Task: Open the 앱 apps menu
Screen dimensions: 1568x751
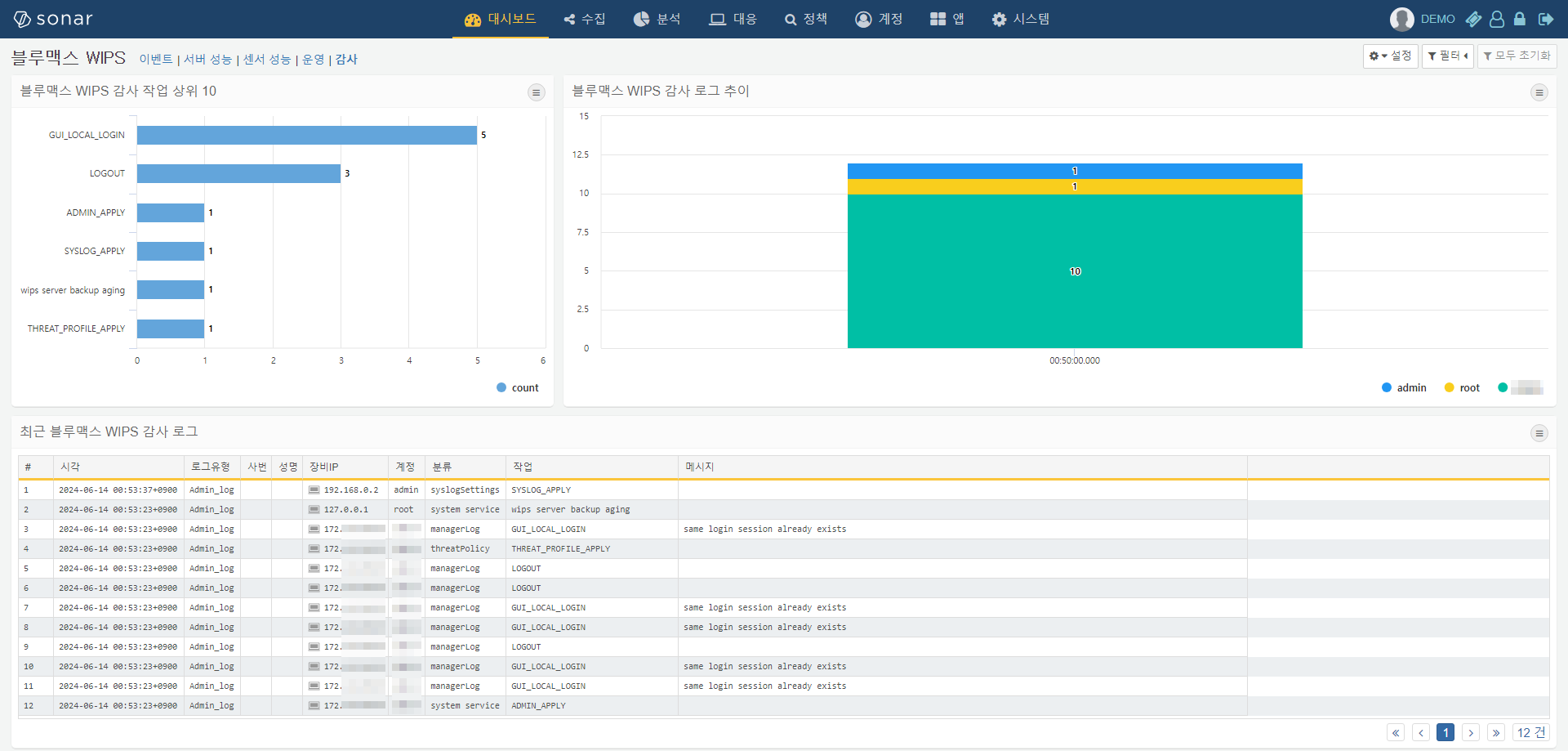Action: tap(947, 19)
